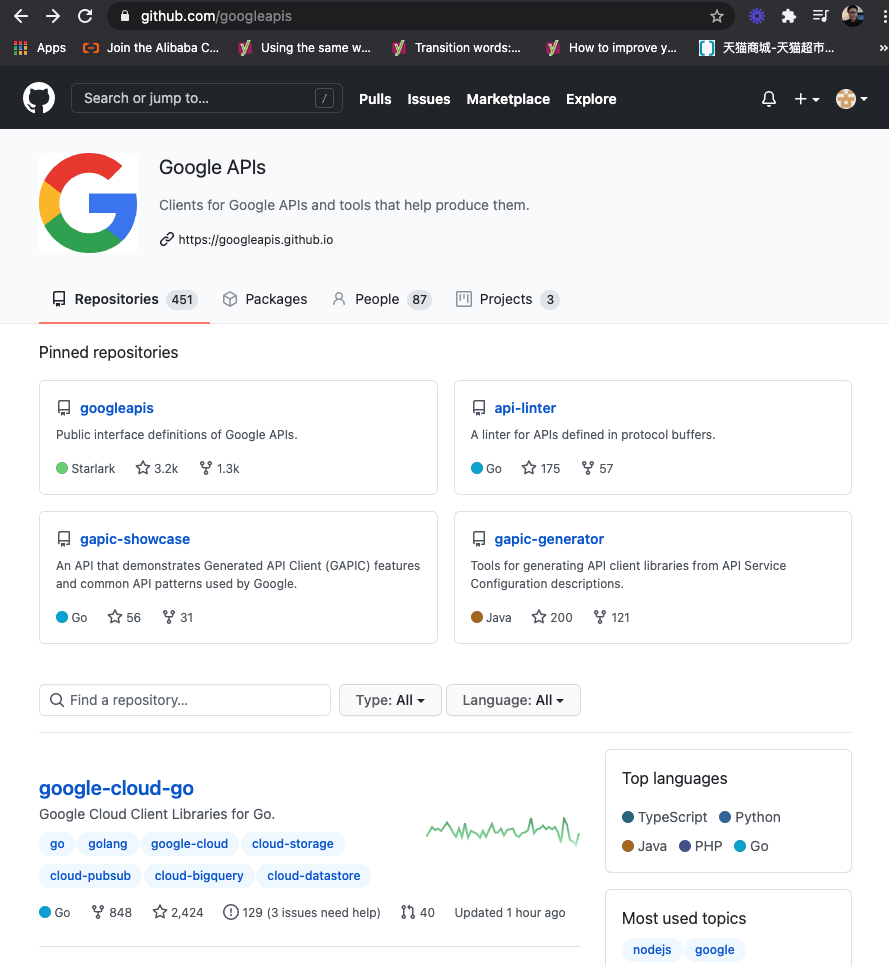Open How to improve y... bookmark

point(612,48)
